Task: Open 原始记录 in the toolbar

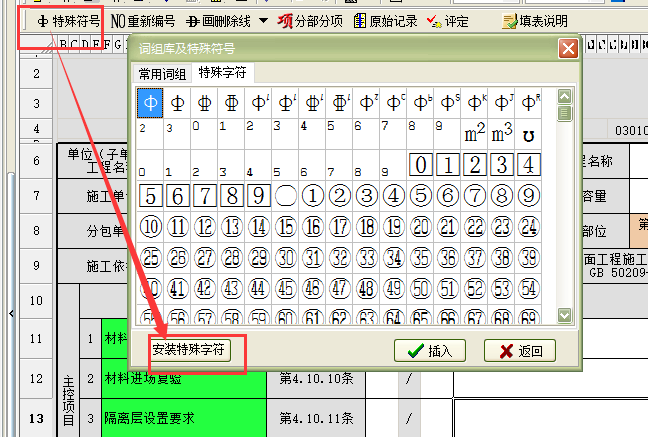Action: tap(383, 20)
